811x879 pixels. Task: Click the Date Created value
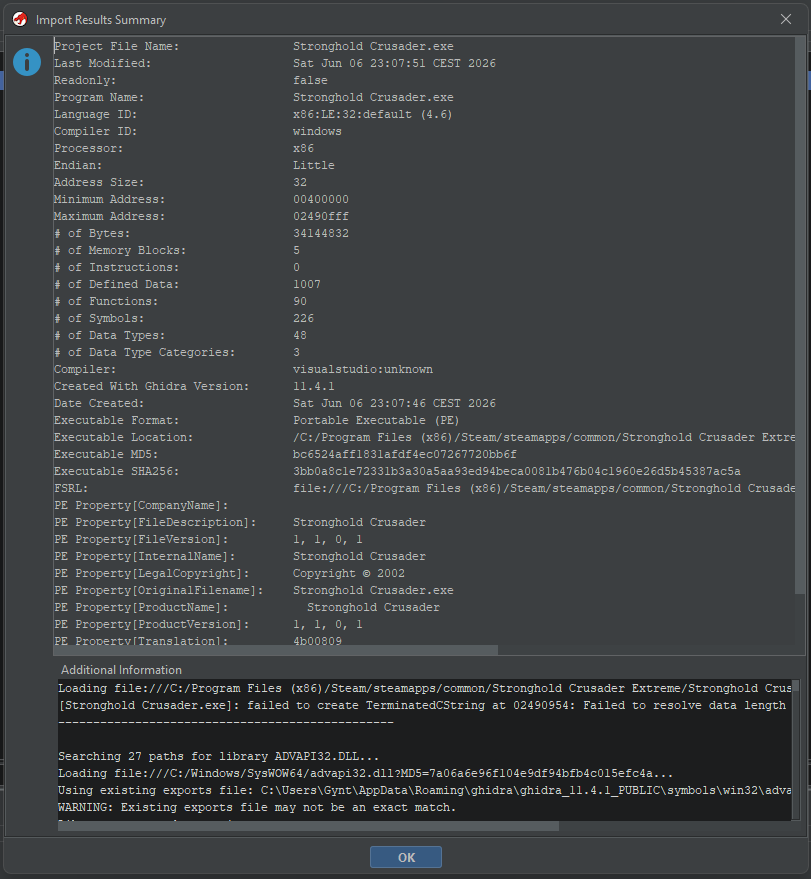pyautogui.click(x=394, y=403)
